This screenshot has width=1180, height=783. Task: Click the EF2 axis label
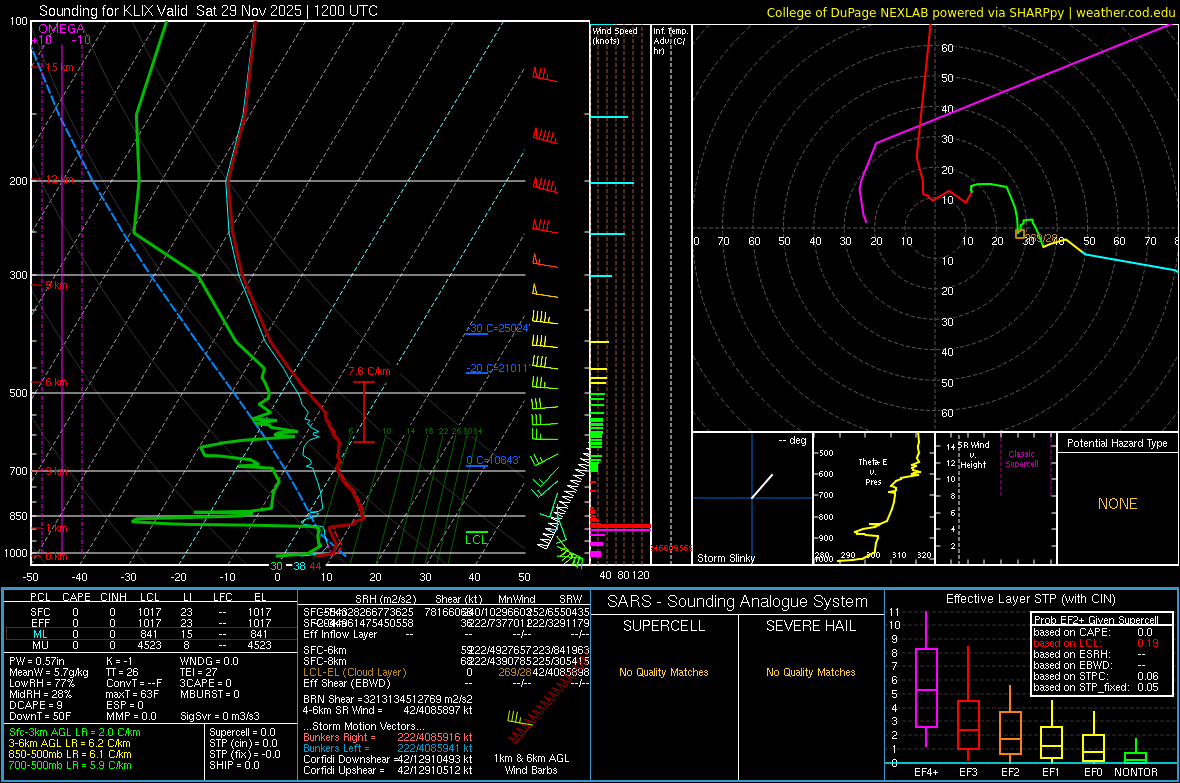click(x=1010, y=772)
